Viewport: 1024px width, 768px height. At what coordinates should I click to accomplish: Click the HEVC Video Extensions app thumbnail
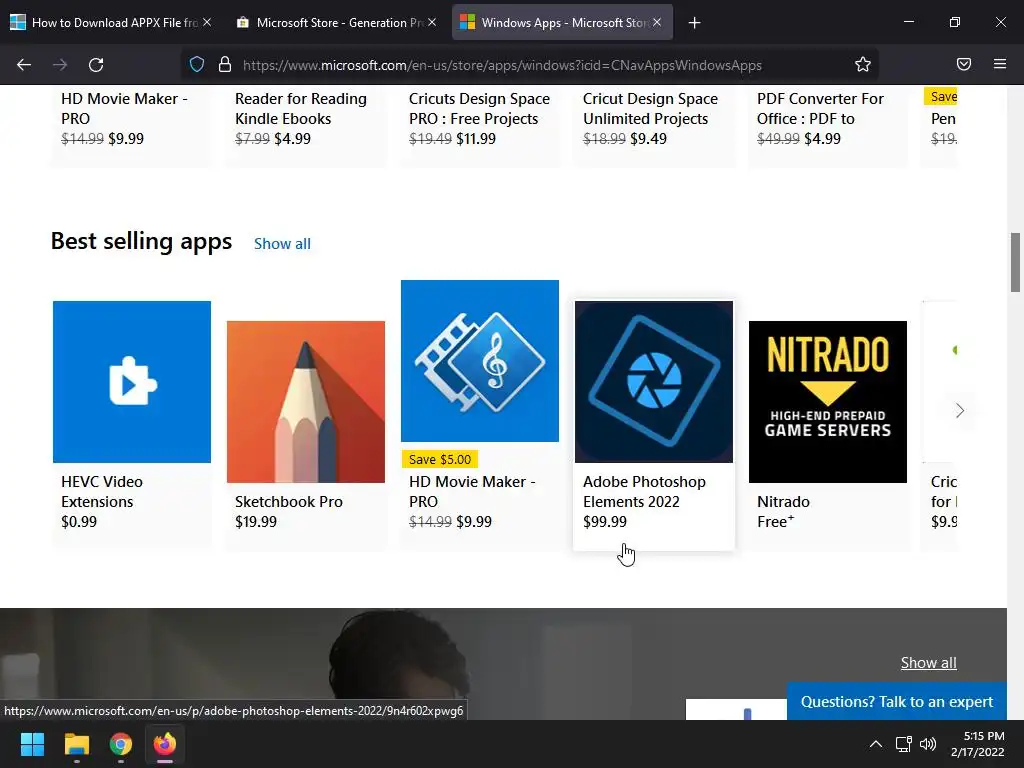point(132,382)
